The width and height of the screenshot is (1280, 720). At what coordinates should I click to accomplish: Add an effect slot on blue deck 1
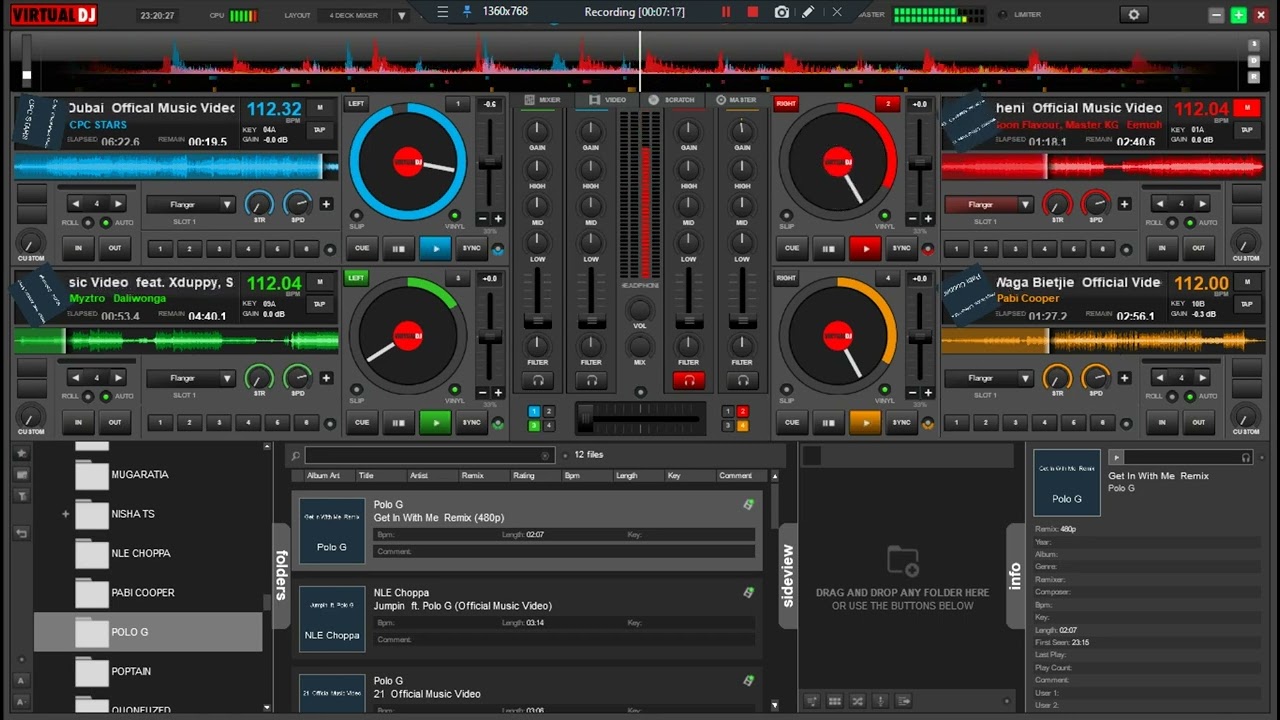[x=326, y=204]
